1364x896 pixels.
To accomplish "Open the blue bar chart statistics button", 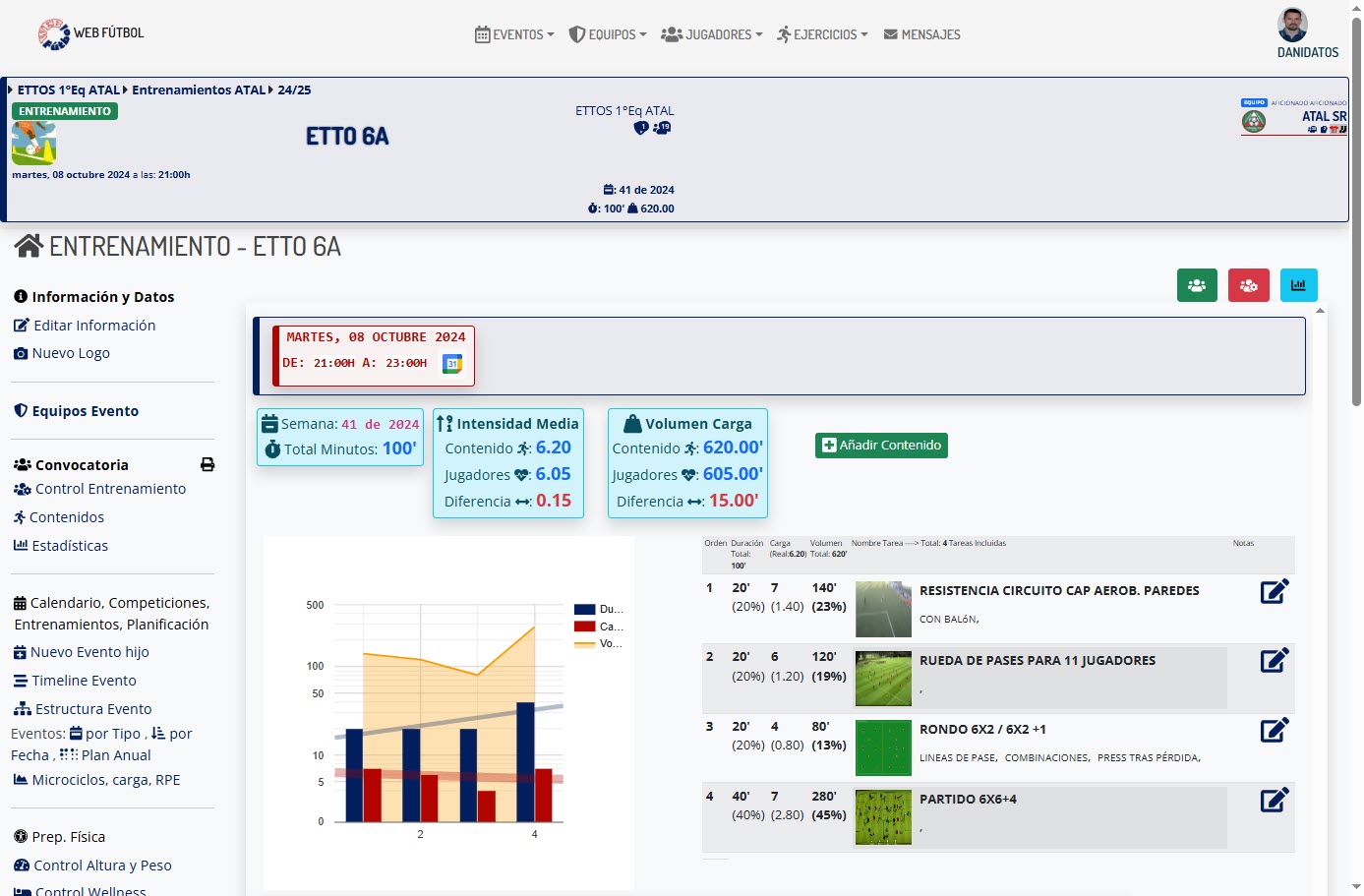I will click(x=1298, y=285).
